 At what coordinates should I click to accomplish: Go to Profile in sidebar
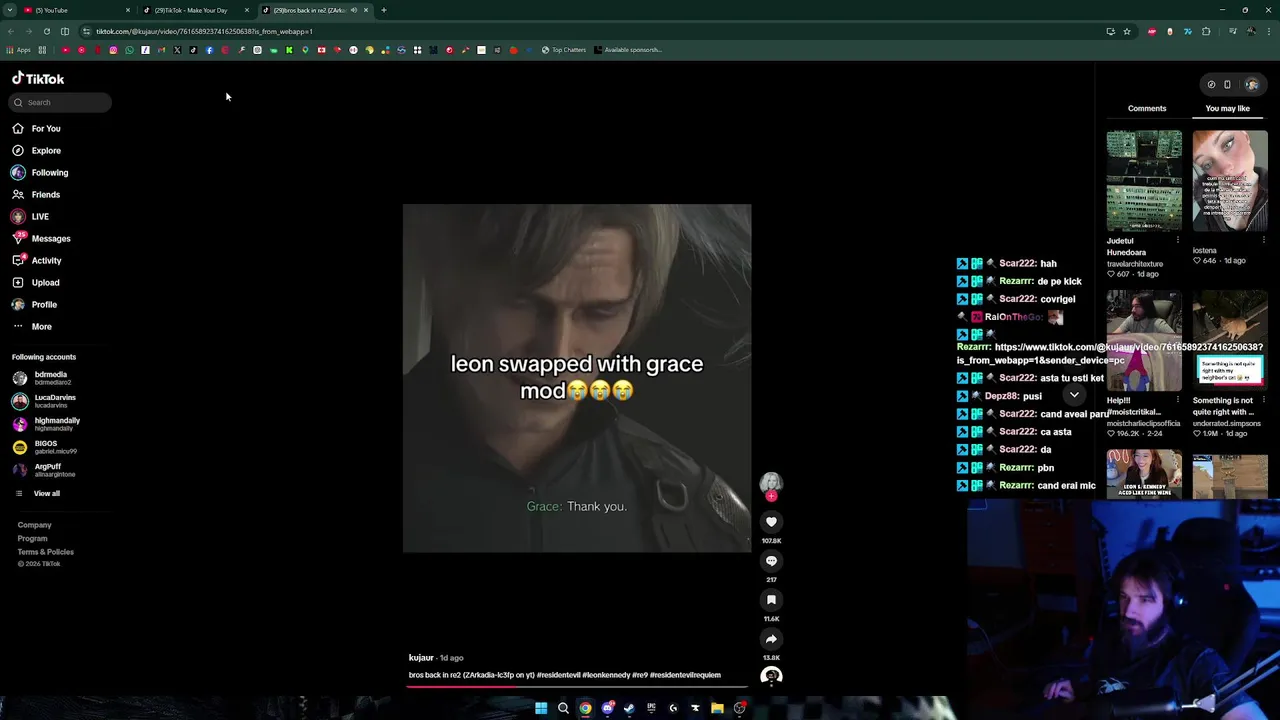pos(35,304)
